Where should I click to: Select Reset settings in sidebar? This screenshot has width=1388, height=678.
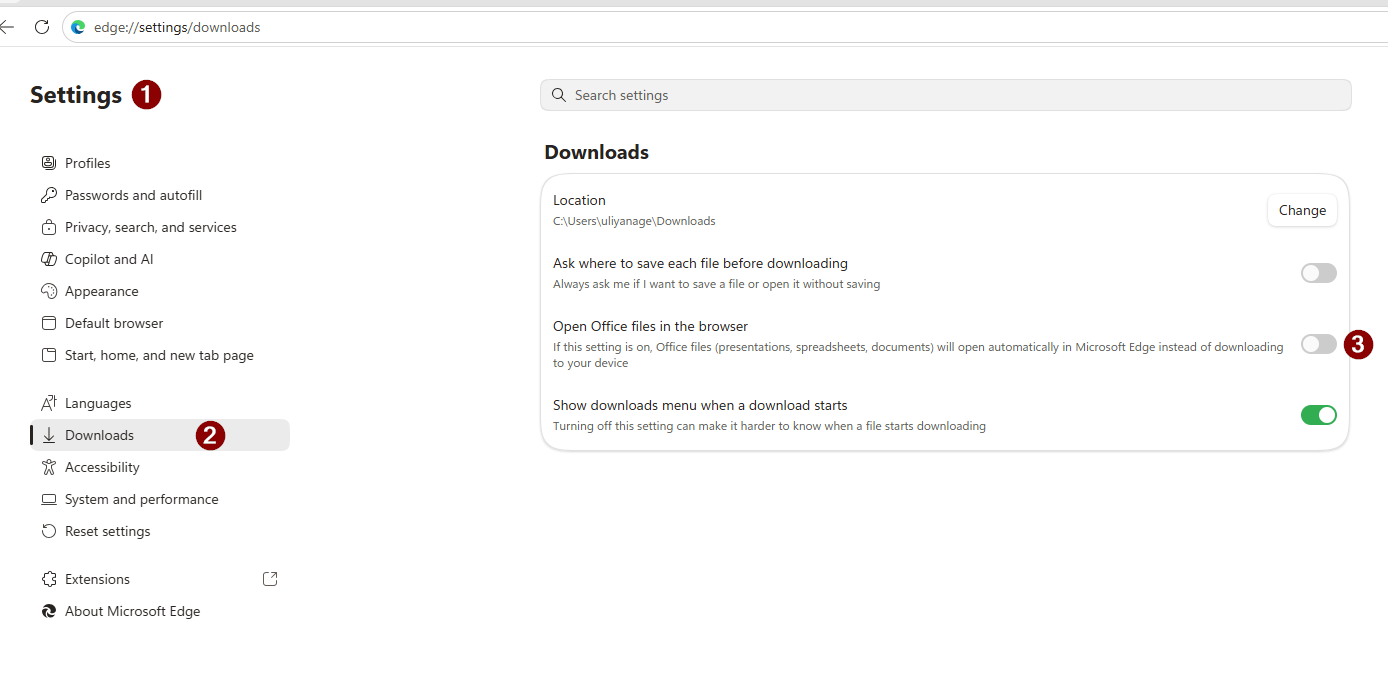click(160, 531)
